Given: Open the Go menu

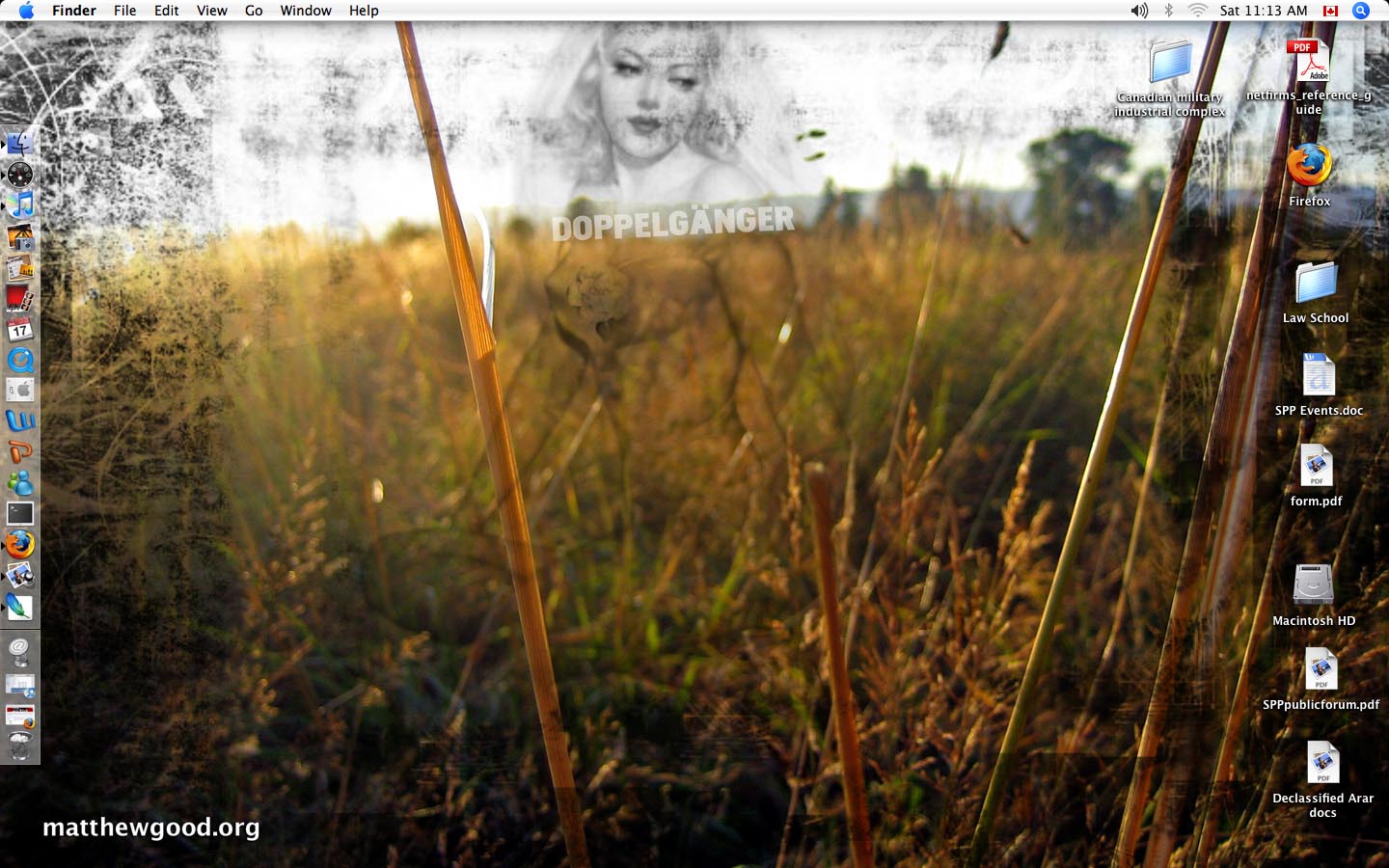Looking at the screenshot, I should [254, 11].
